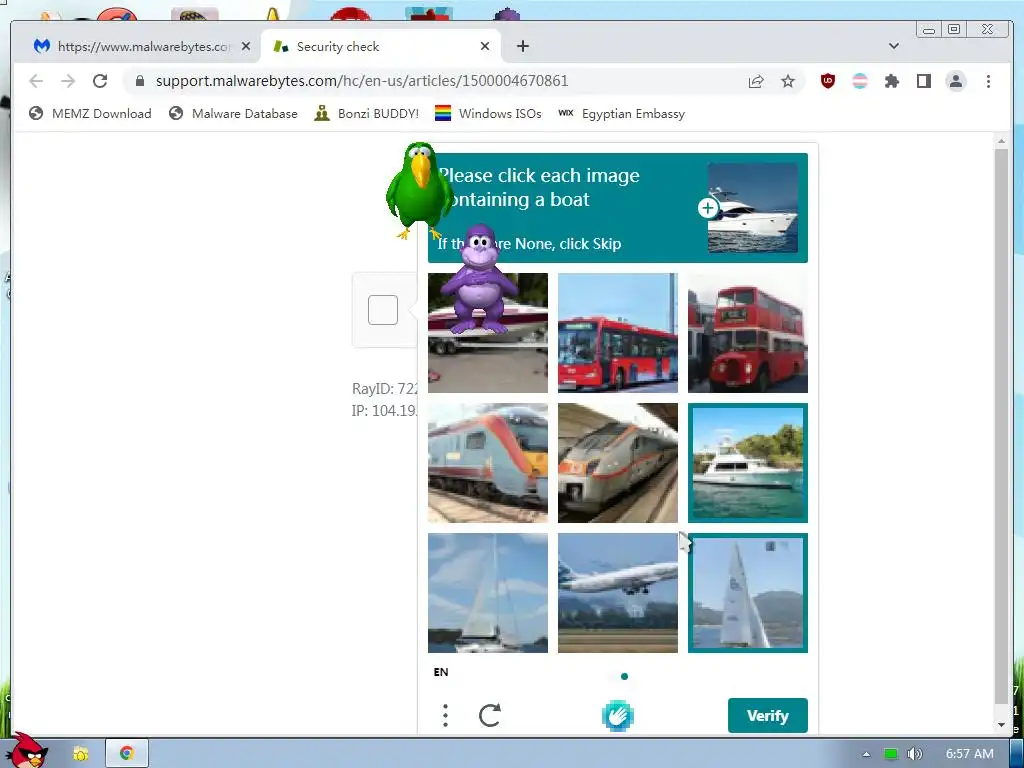The height and width of the screenshot is (768, 1024).
Task: Select the orange-striped train image in the left column
Action: point(488,463)
